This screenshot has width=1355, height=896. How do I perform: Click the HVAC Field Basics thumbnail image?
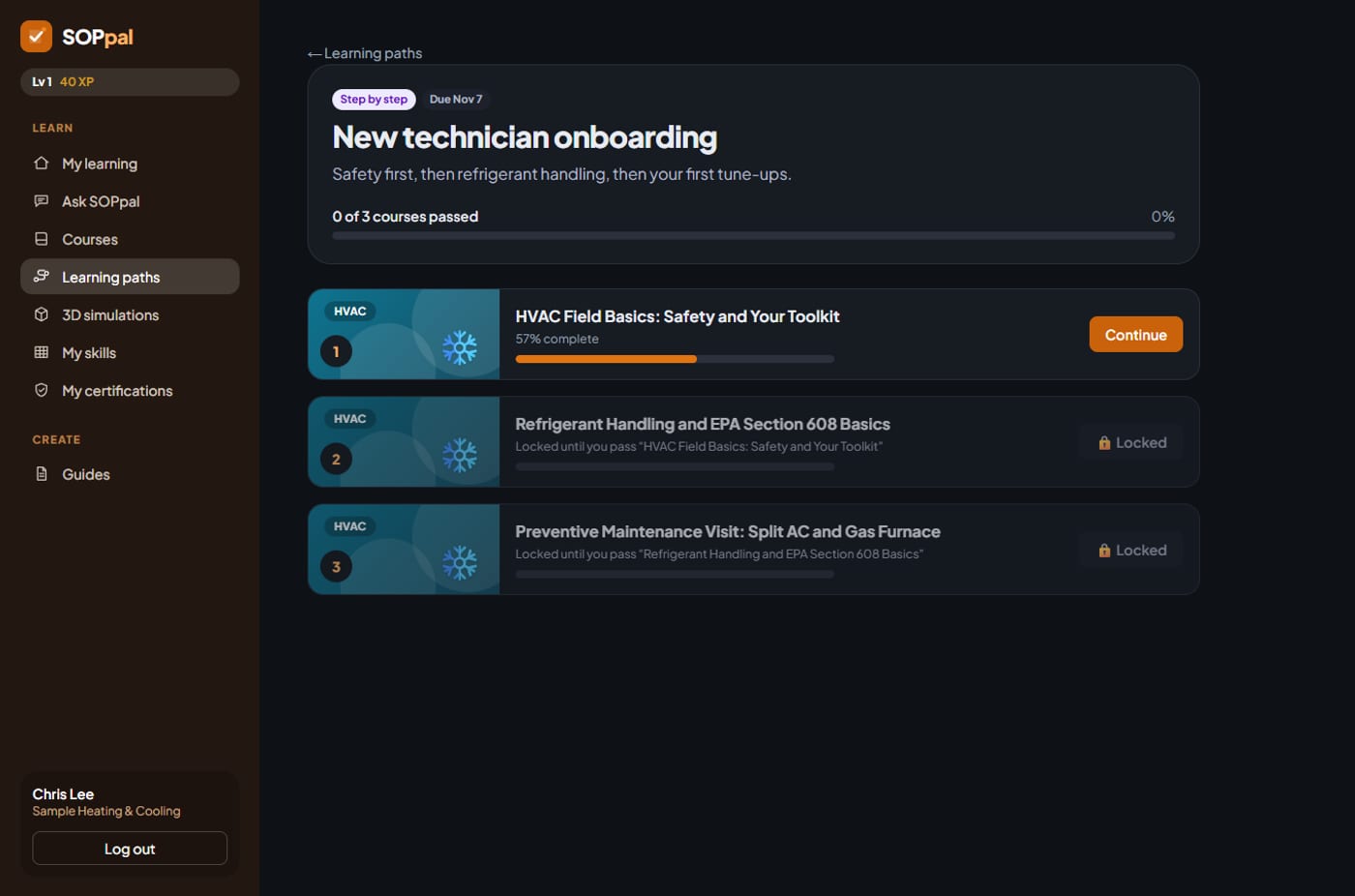coord(404,334)
